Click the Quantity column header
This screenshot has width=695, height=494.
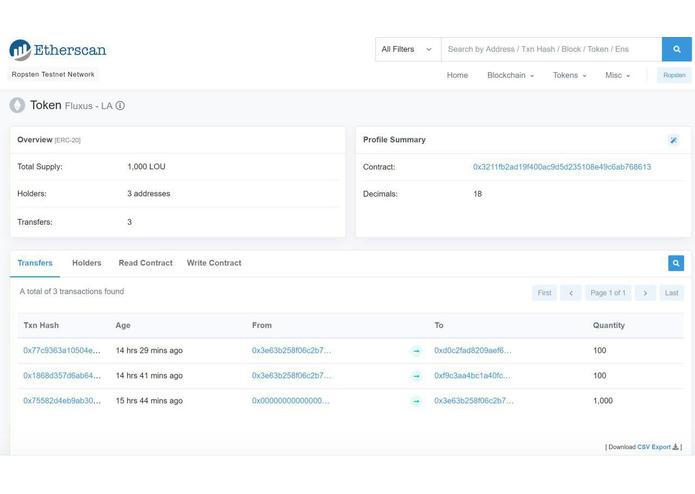(609, 325)
